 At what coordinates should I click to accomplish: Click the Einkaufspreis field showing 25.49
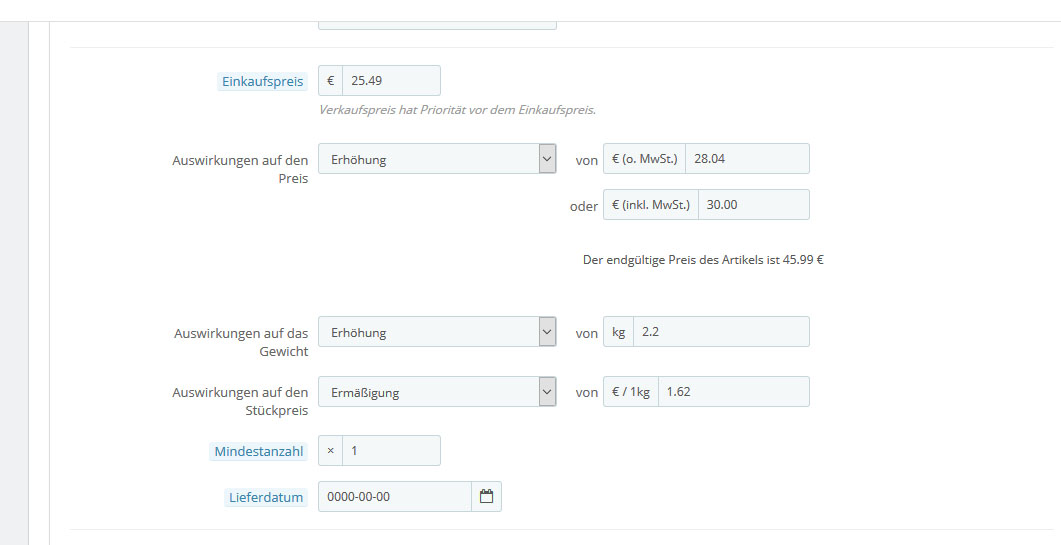[390, 81]
